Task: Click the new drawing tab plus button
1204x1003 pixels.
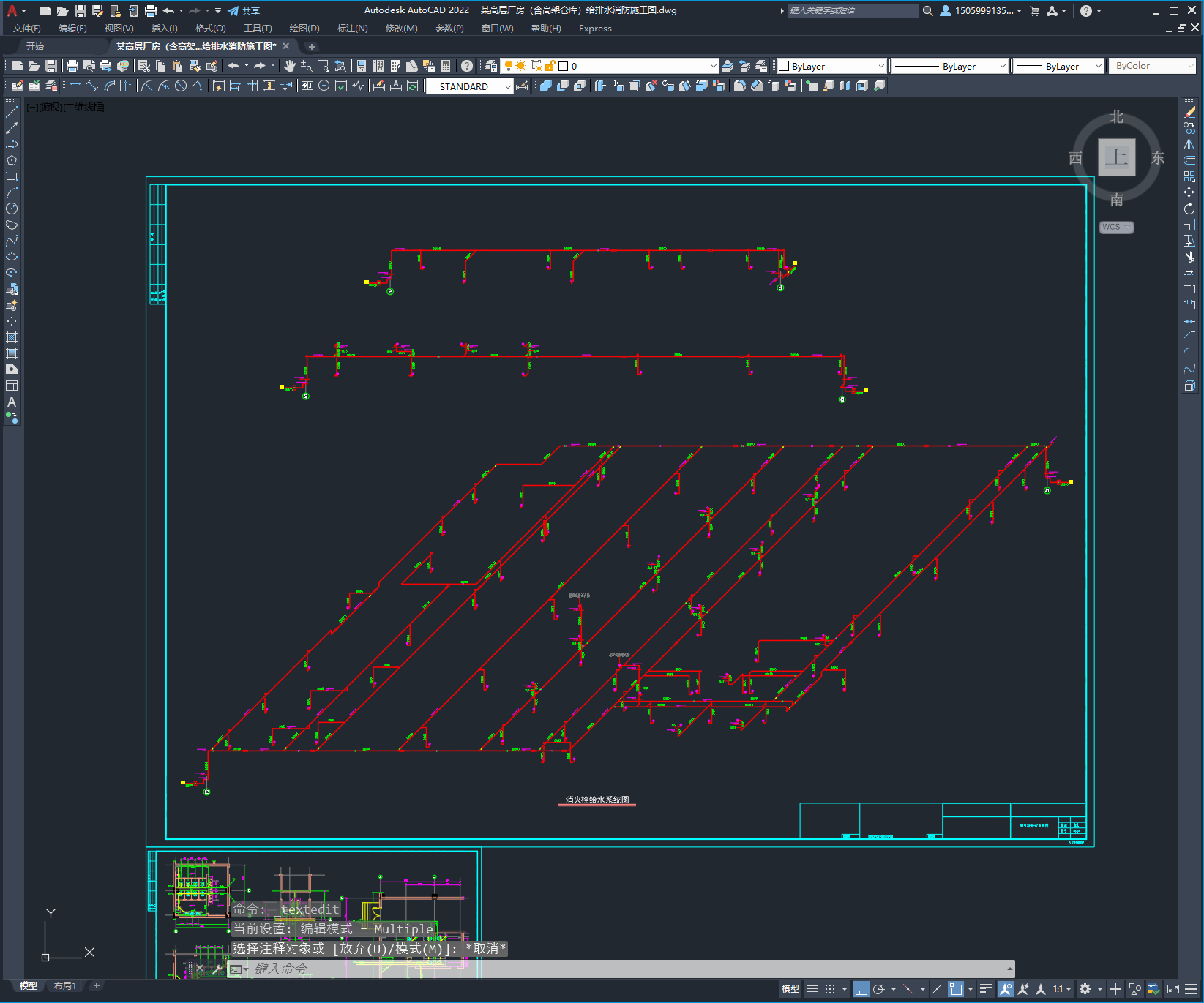Action: tap(311, 46)
